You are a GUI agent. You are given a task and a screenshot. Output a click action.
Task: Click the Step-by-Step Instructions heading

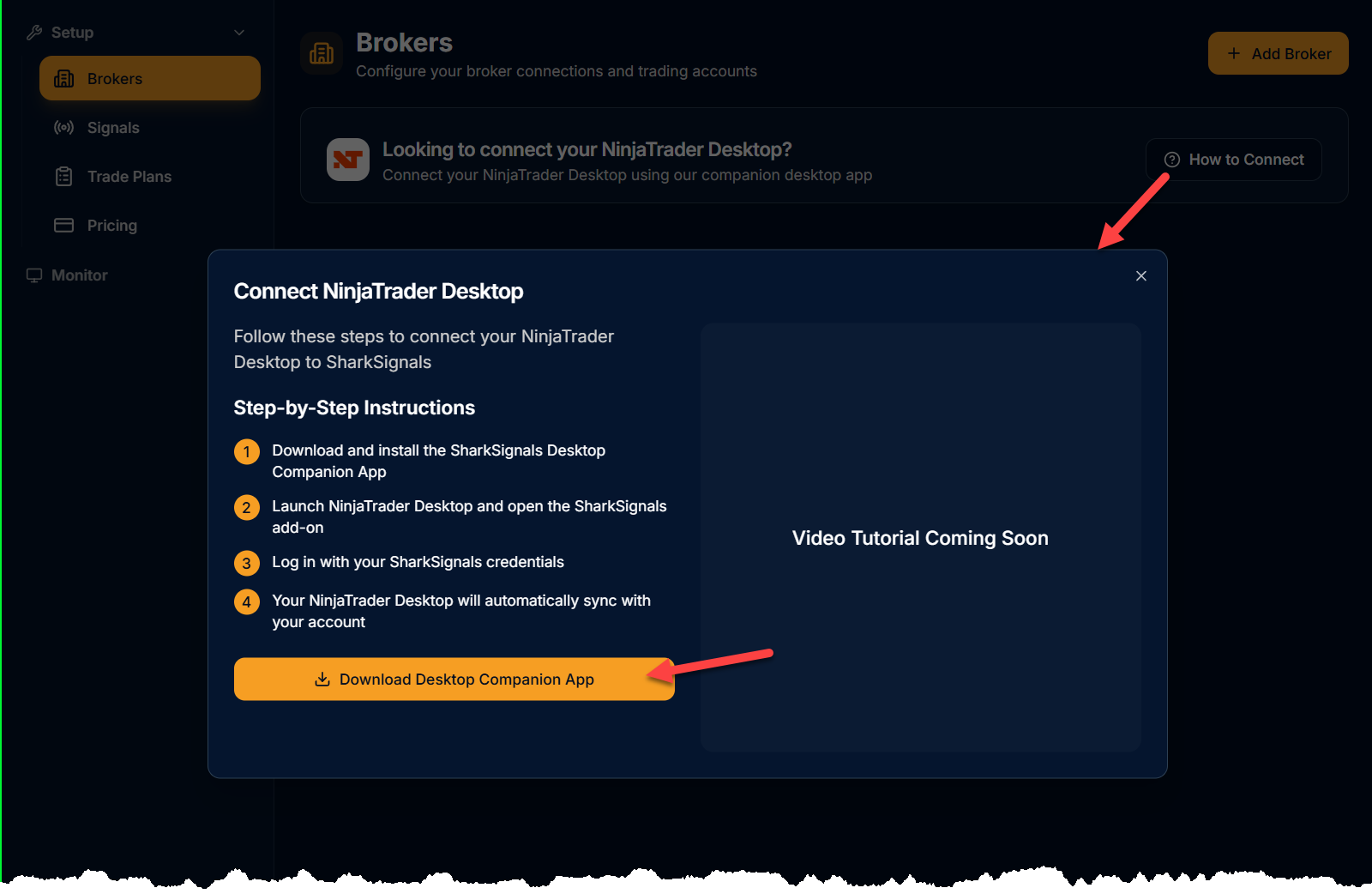click(x=354, y=408)
